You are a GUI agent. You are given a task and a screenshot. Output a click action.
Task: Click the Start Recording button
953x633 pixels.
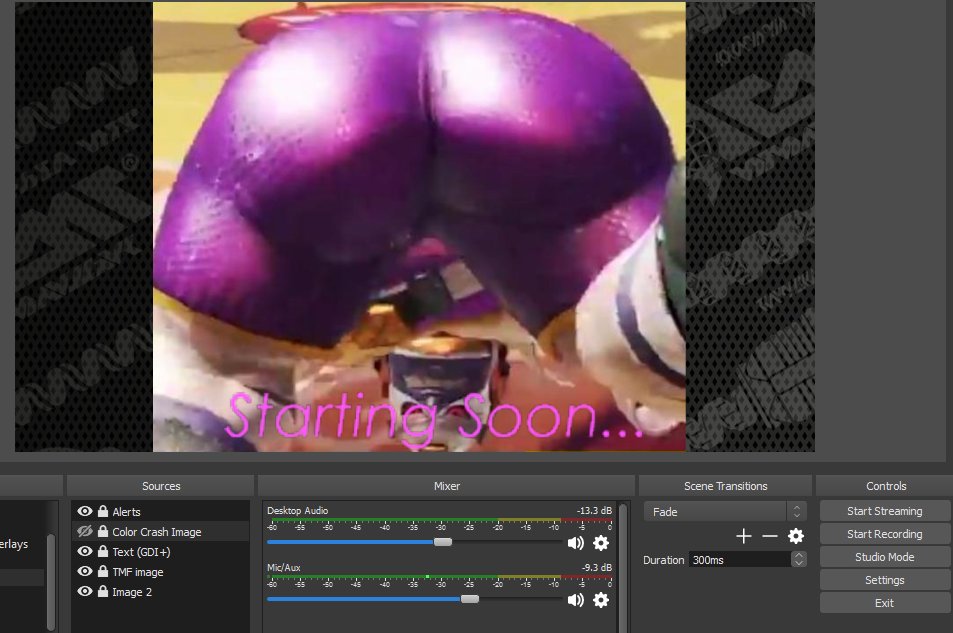[x=884, y=534]
